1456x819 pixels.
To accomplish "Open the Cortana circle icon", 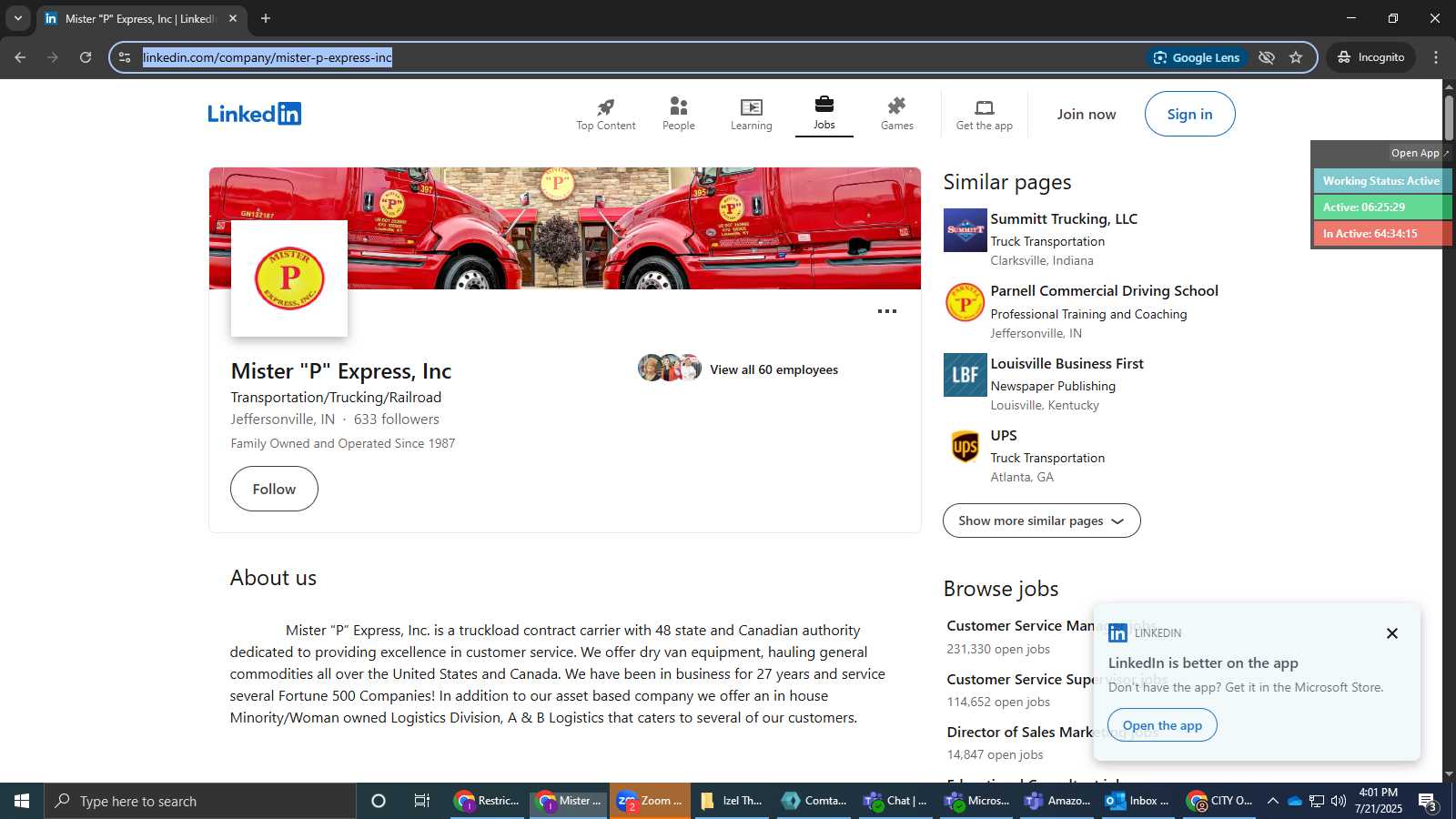I will click(379, 801).
